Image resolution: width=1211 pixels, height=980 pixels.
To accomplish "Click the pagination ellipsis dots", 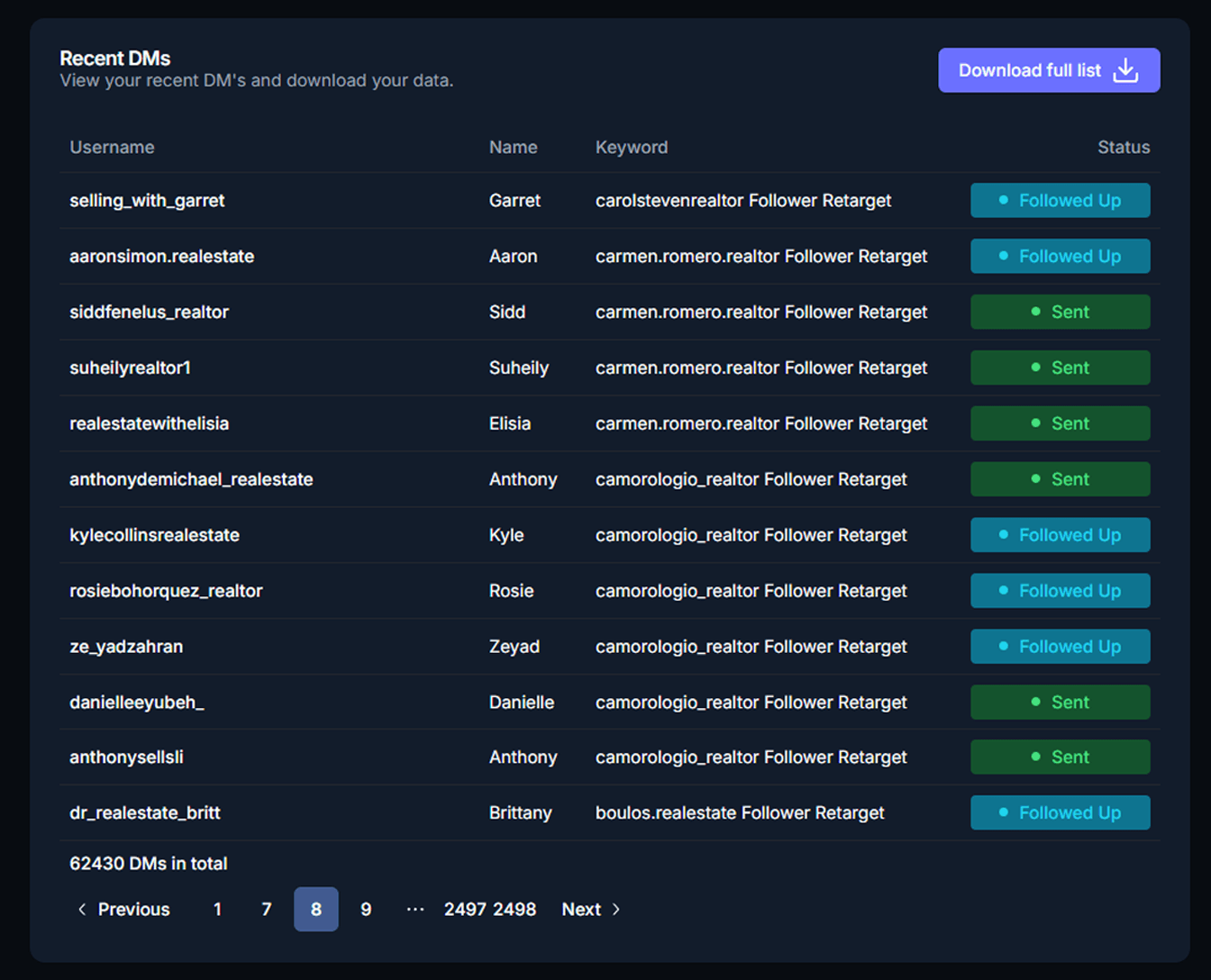I will tap(414, 910).
